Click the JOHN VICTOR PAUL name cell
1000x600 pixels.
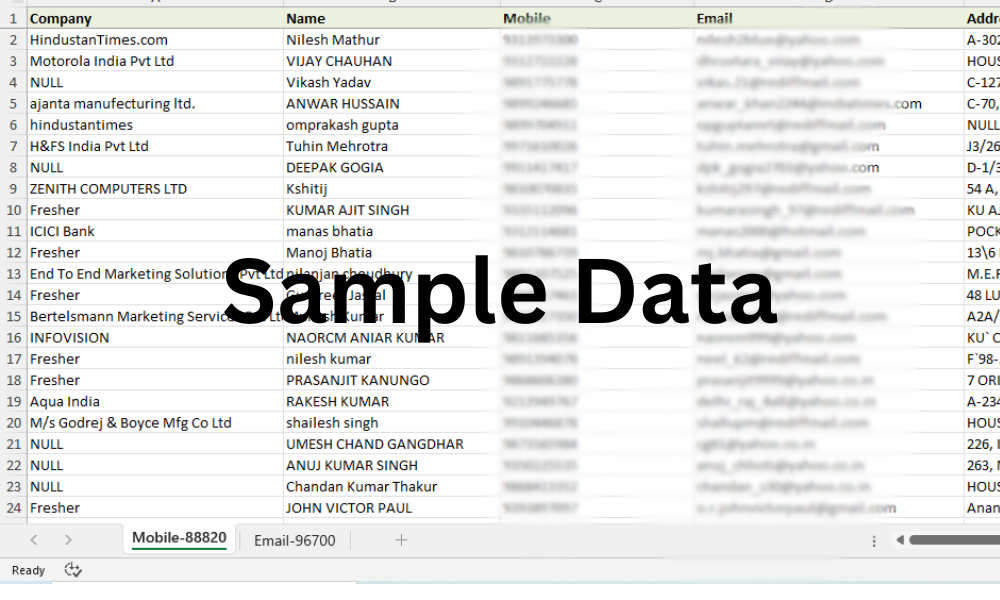coord(392,508)
